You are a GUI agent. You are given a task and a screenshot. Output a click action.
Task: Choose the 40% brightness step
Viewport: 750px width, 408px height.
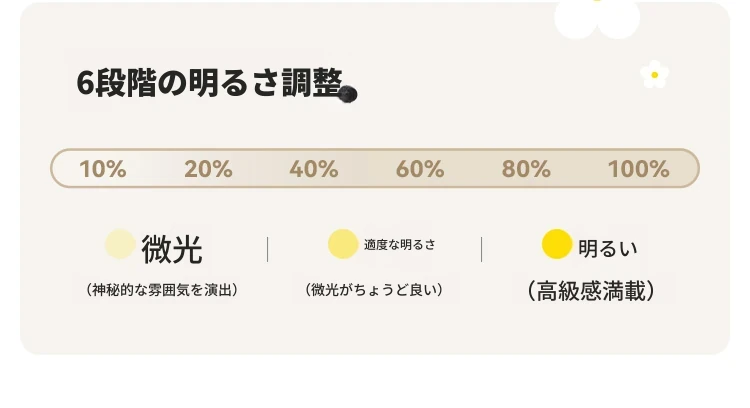pyautogui.click(x=314, y=169)
